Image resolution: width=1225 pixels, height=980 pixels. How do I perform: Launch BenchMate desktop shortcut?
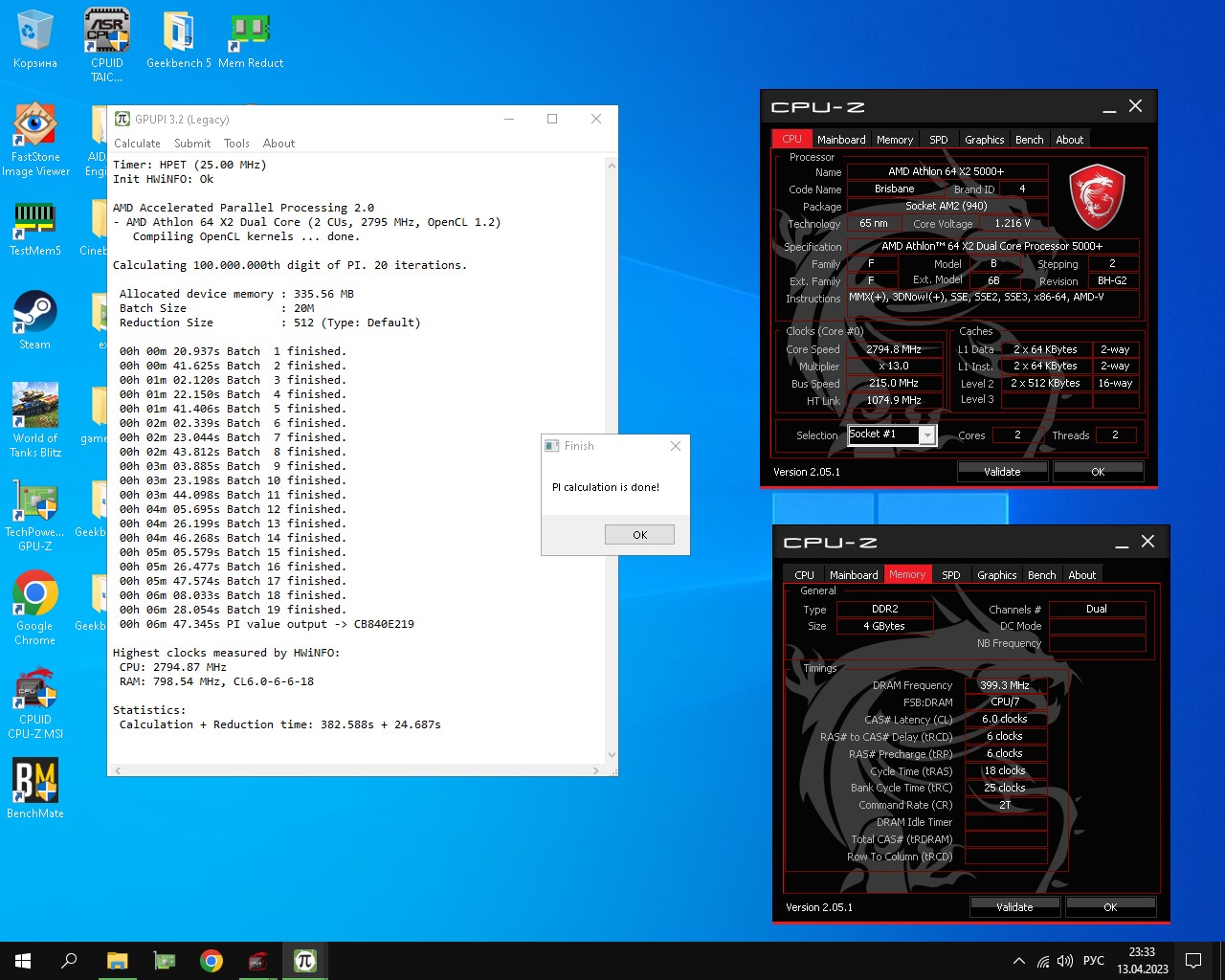(35, 789)
